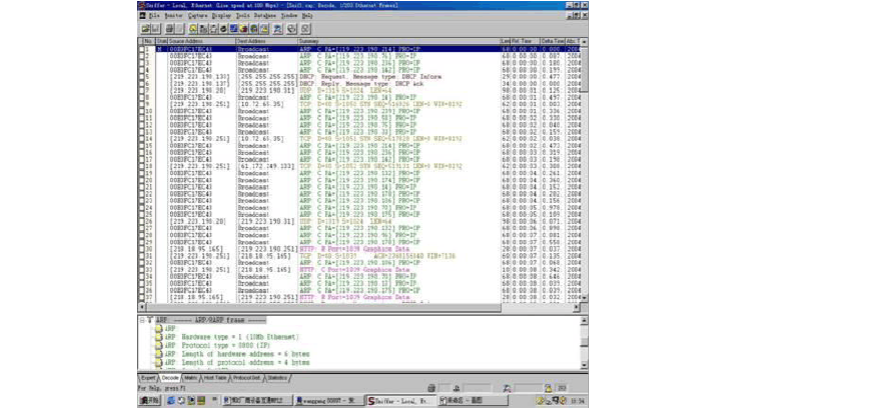Image resolution: width=893 pixels, height=408 pixels.
Task: Click the Start button on the taskbar
Action: (x=148, y=400)
